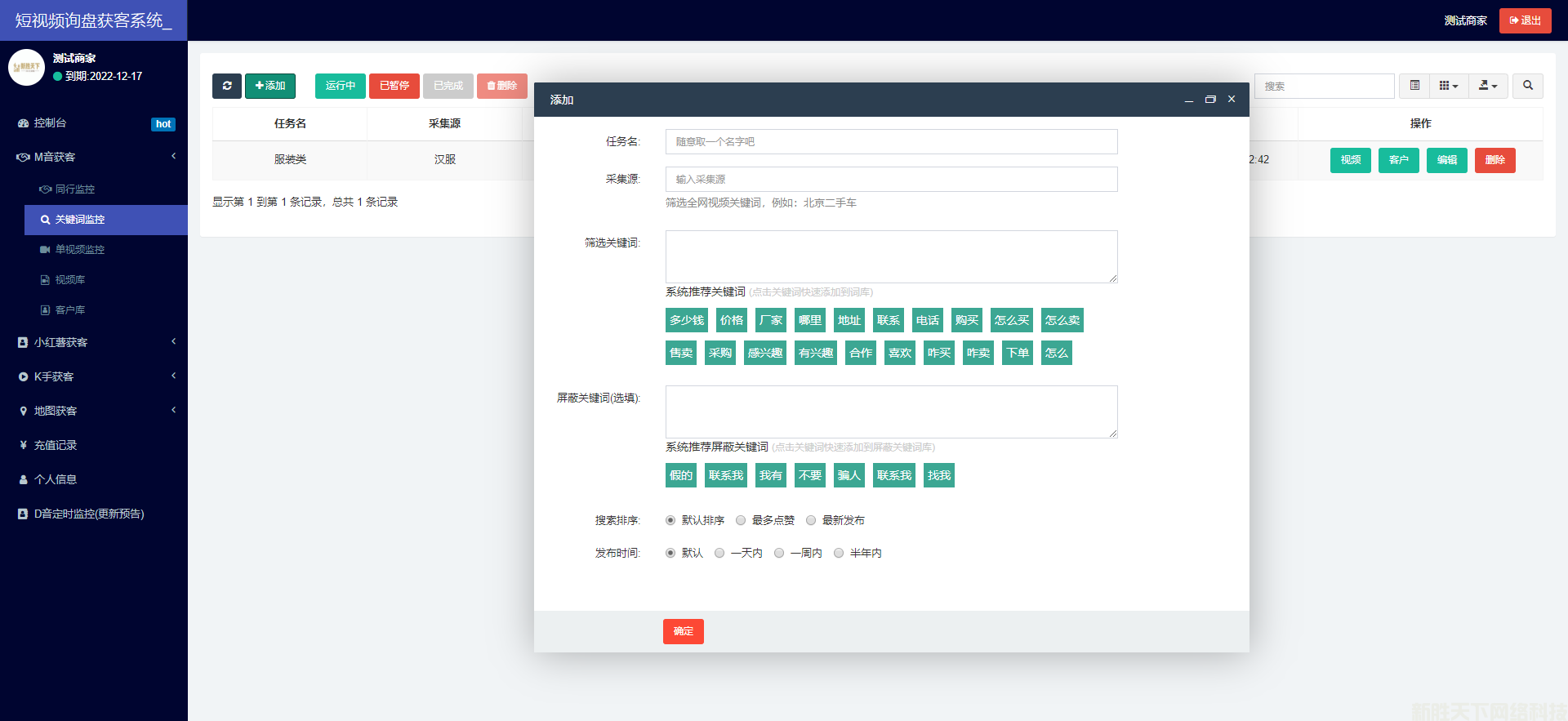The image size is (1568, 721).
Task: Click the red 删除 trash button in toolbar
Action: 501,86
